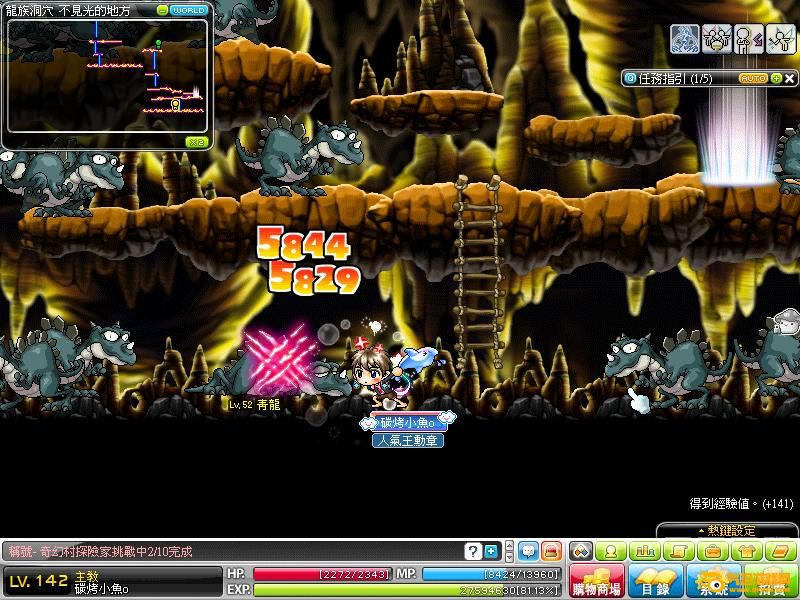Collapse the minimap with the minus button

point(162,10)
